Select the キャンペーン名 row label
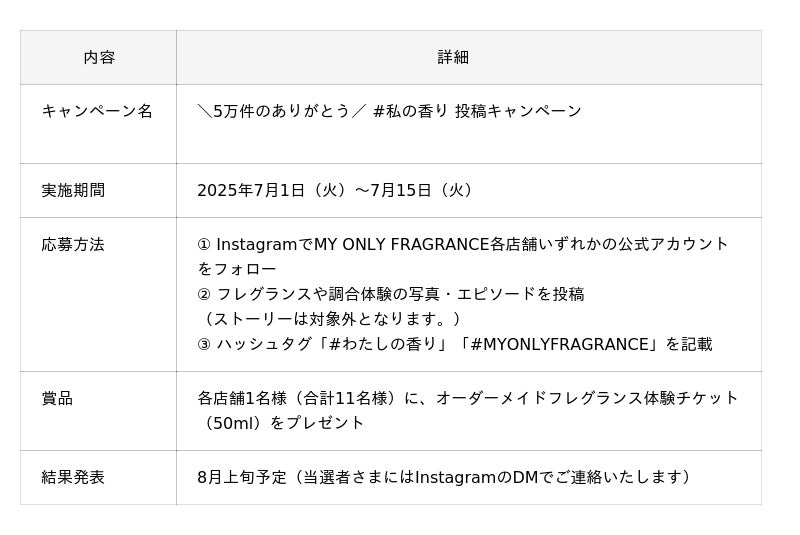The image size is (800, 535). point(97,111)
